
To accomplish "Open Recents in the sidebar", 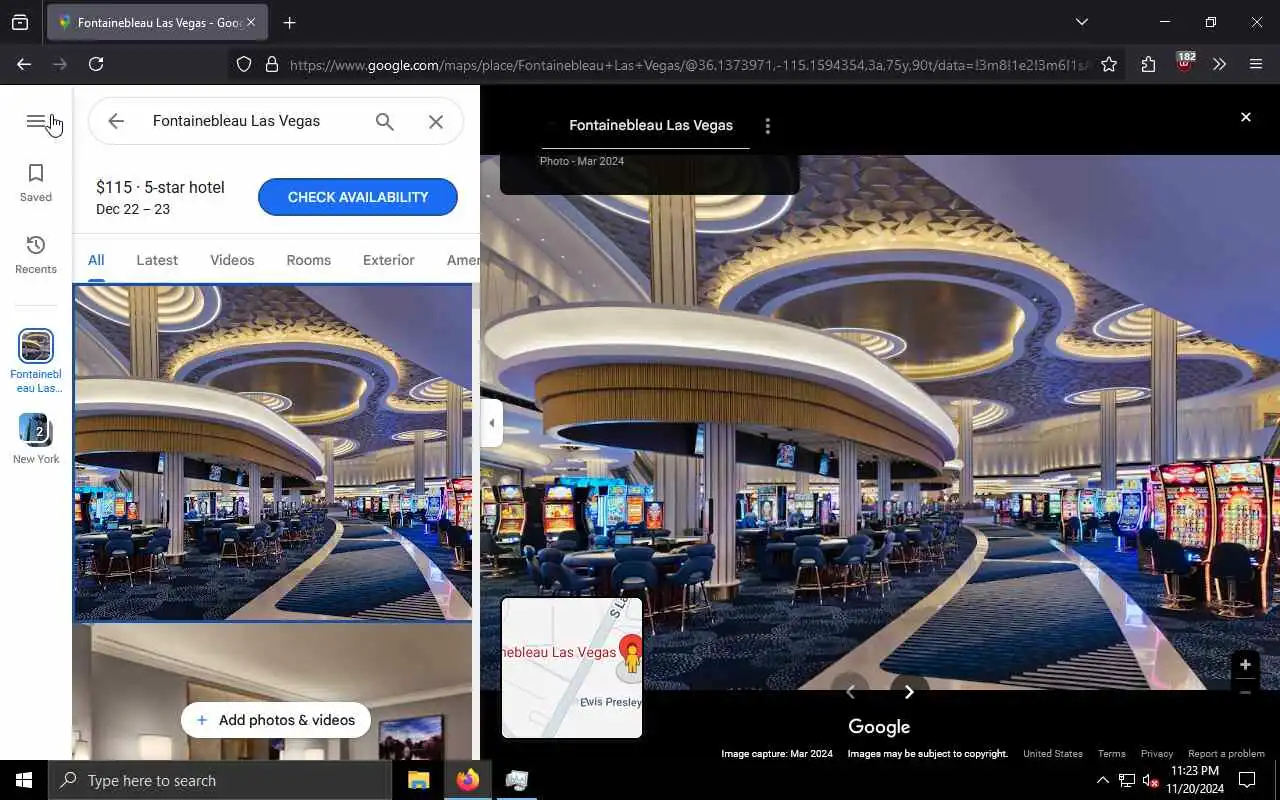I will [36, 255].
